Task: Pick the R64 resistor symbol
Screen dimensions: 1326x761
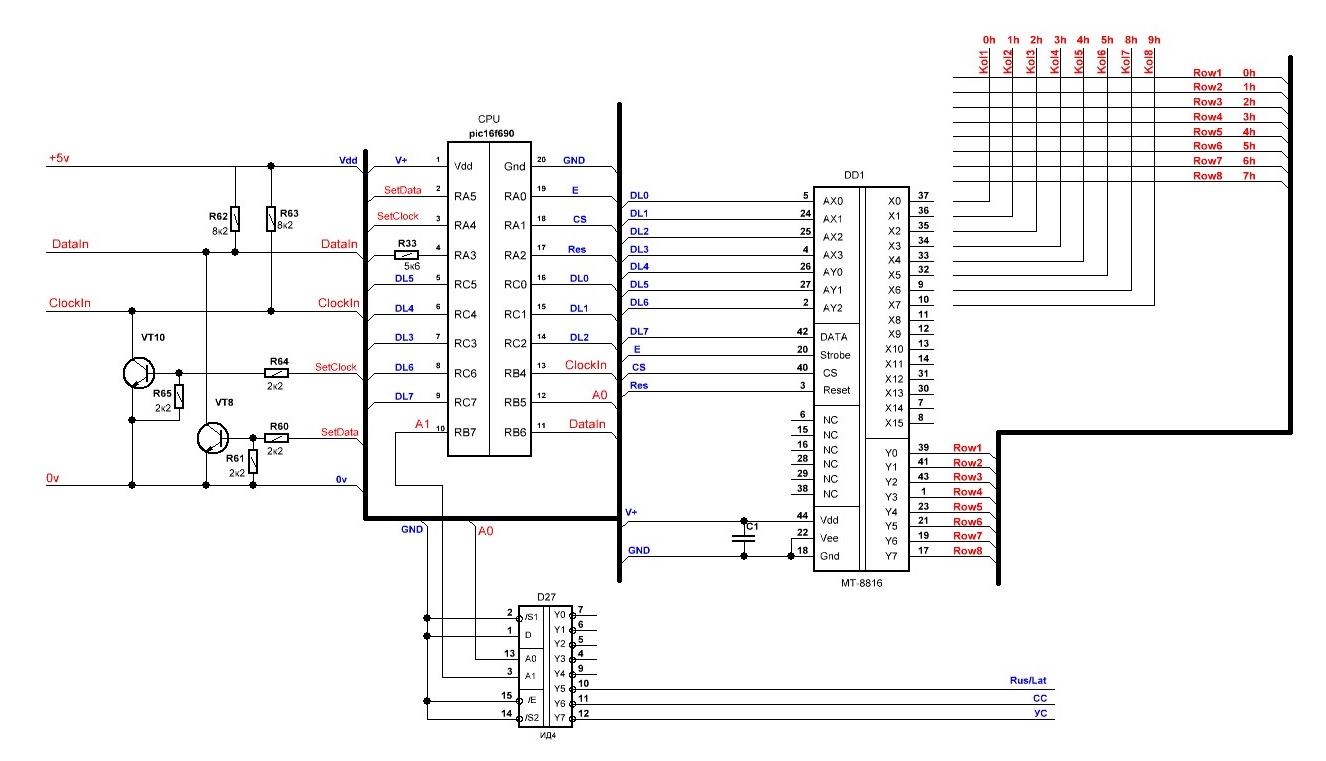Action: [277, 372]
